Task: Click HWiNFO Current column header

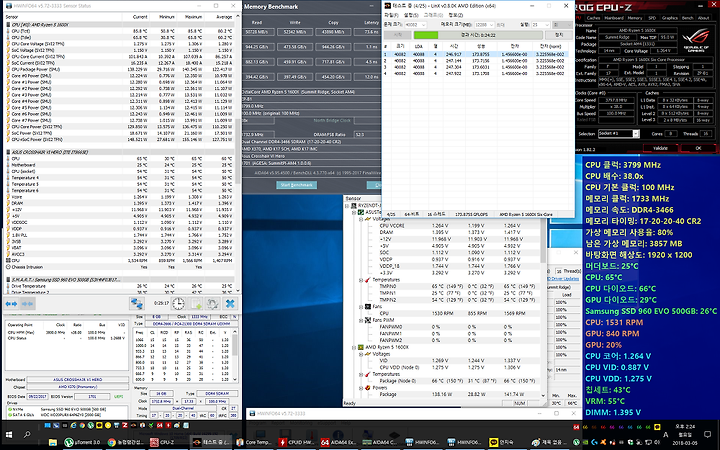Action: point(136,17)
